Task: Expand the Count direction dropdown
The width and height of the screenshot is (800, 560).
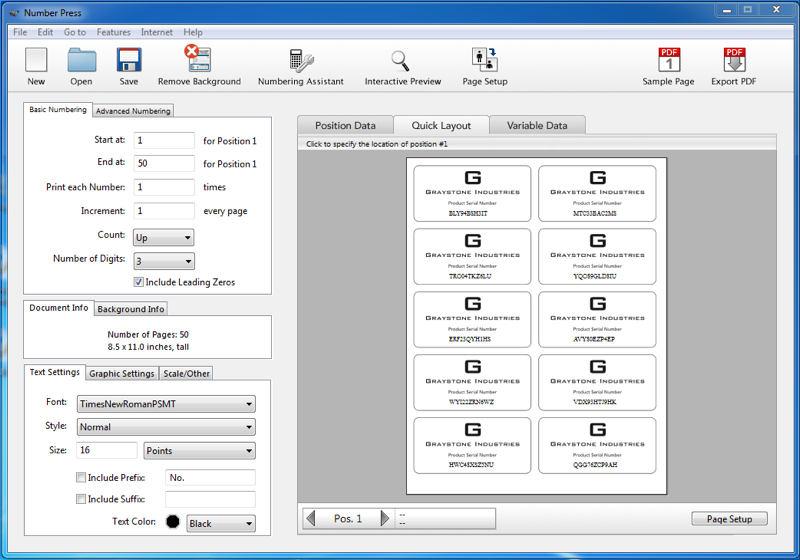Action: click(x=163, y=237)
